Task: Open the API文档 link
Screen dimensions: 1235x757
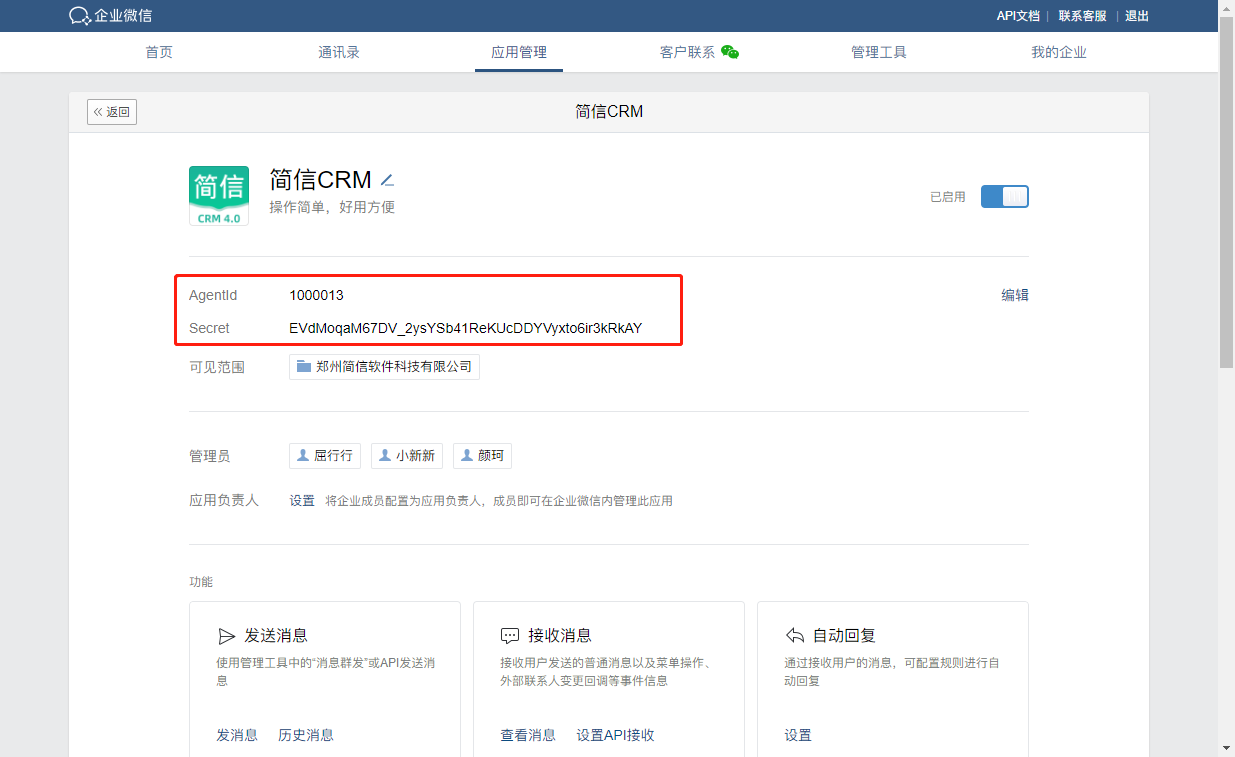Action: click(x=1018, y=16)
